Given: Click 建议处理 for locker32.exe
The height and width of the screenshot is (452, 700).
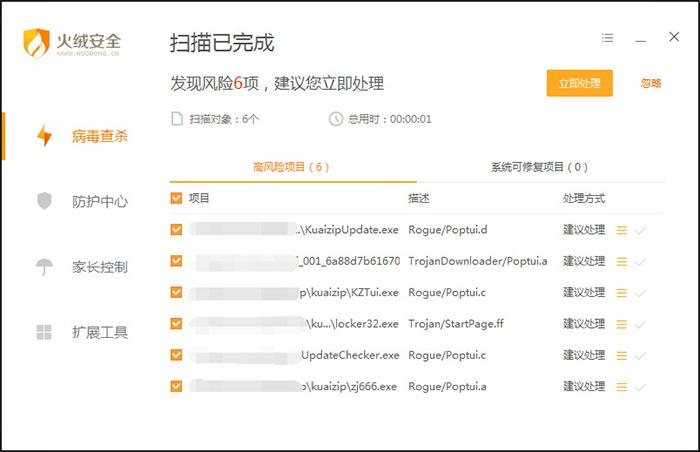Looking at the screenshot, I should tap(584, 323).
